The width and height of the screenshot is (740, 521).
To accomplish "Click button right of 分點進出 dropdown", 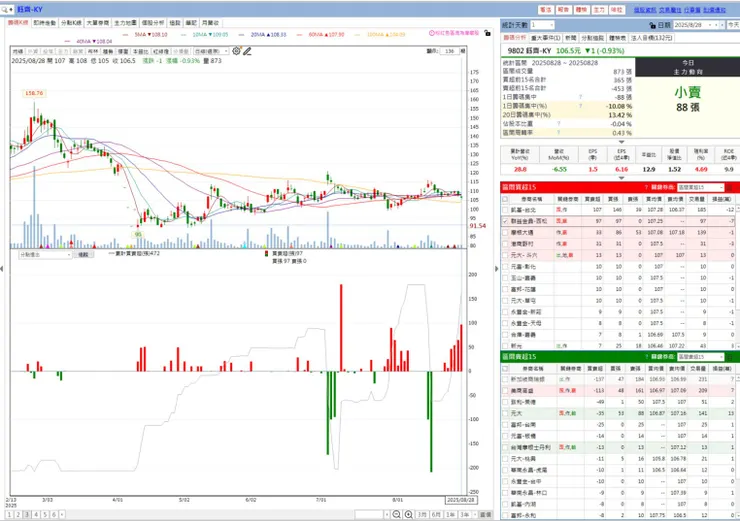I will (84, 254).
